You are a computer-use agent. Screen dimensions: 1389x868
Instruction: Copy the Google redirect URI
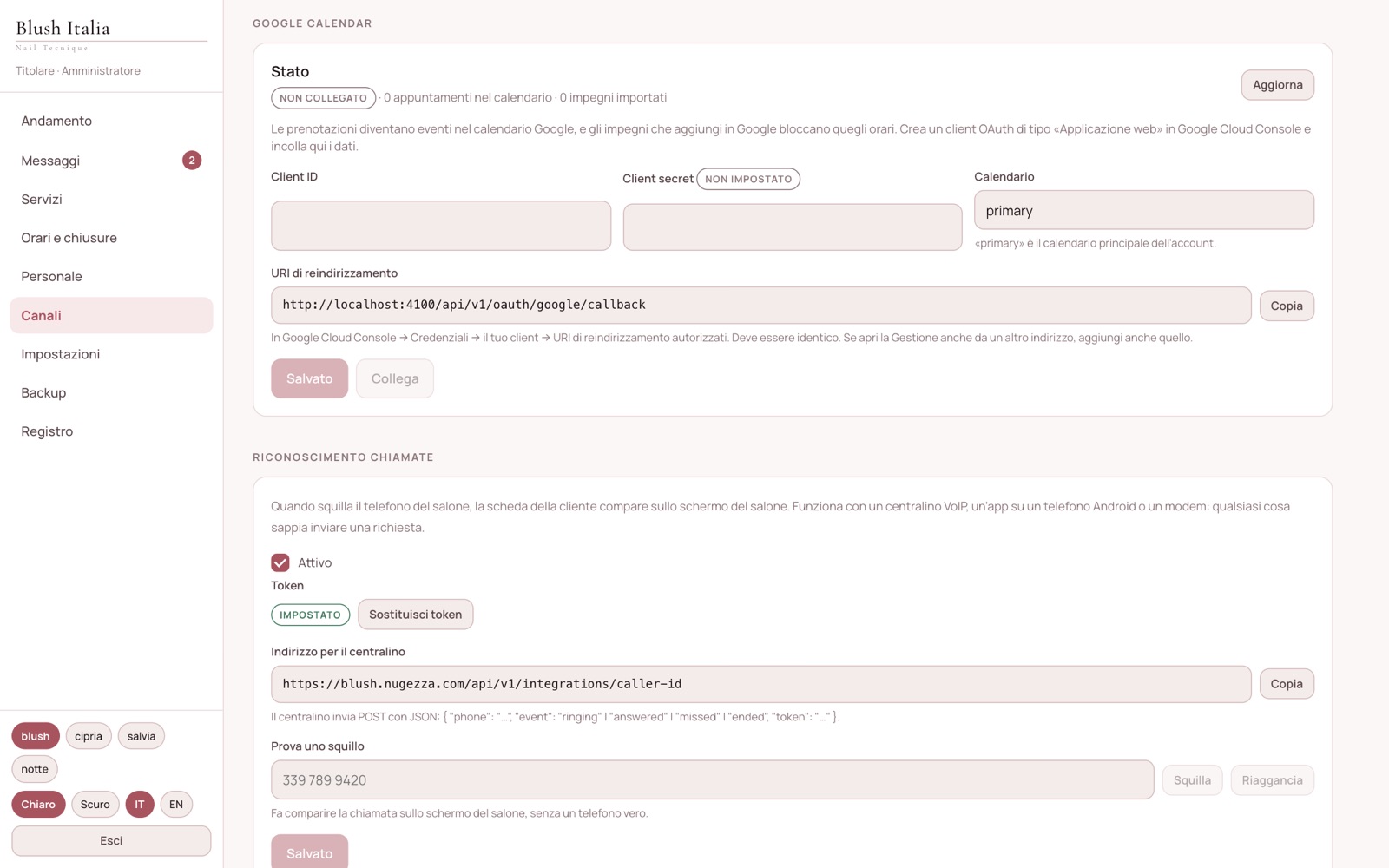[x=1287, y=306]
